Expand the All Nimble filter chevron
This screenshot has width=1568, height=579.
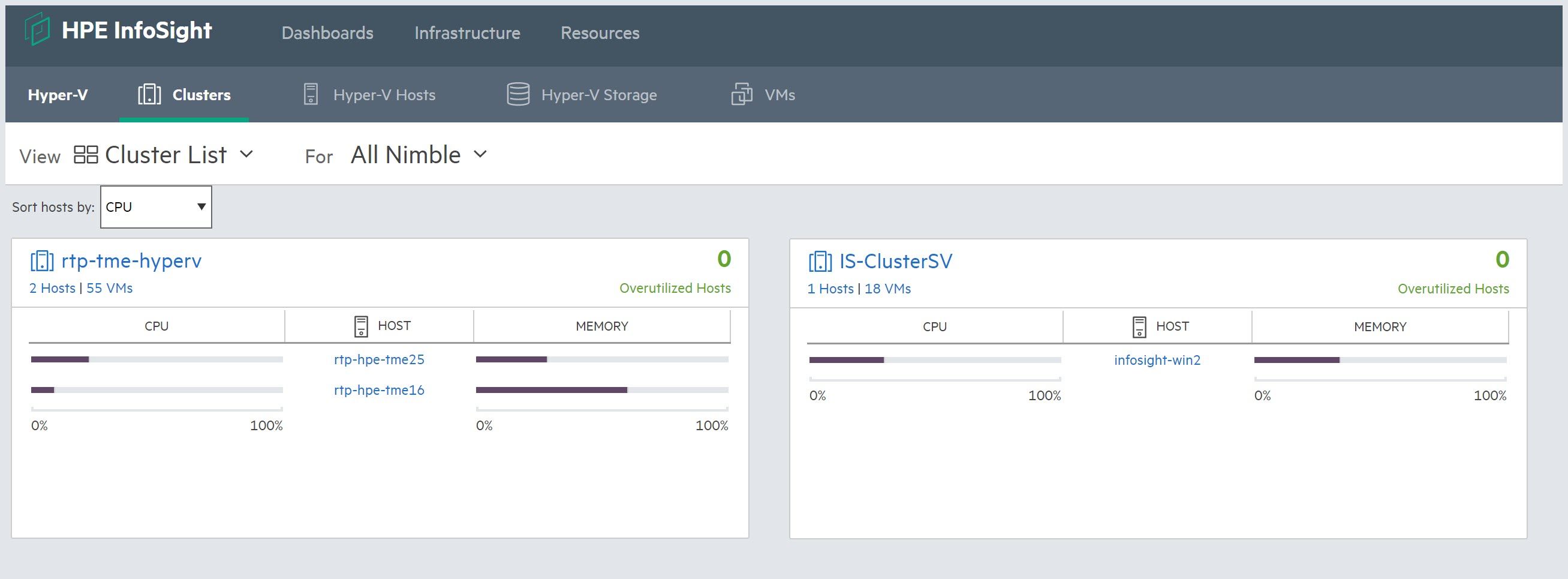coord(480,154)
